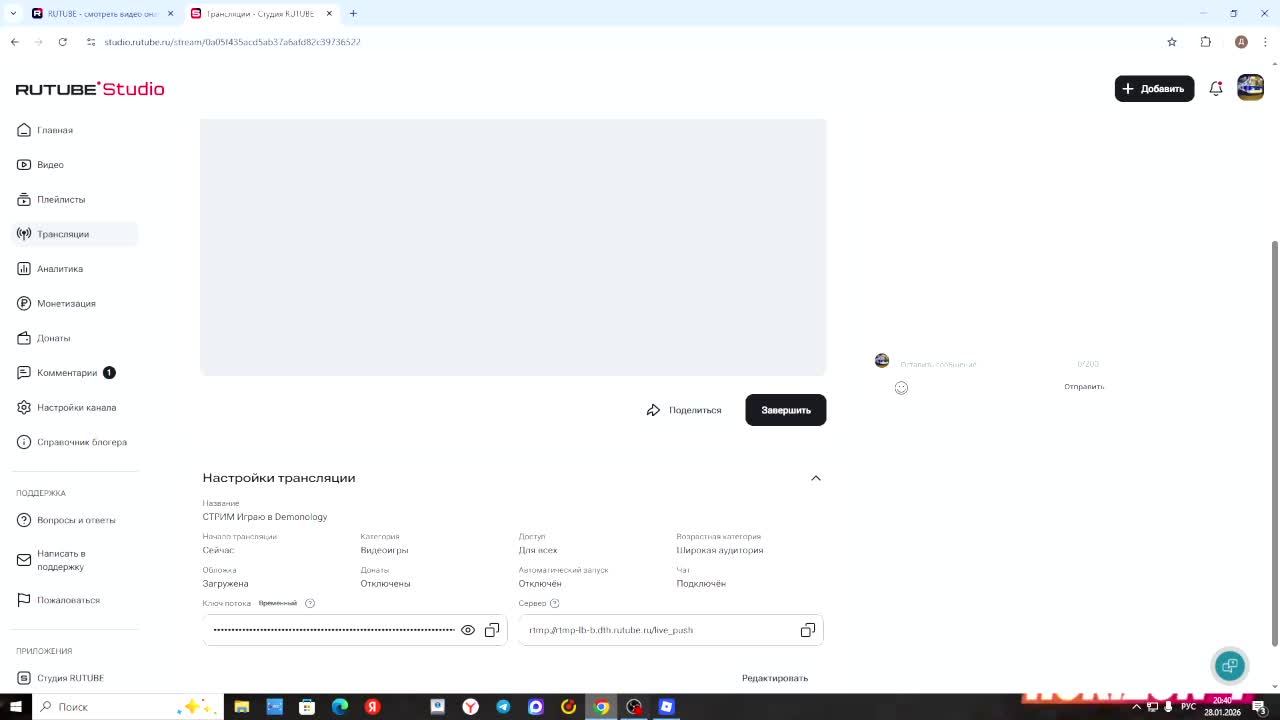Click the RUTUBE Studio logo
The width and height of the screenshot is (1280, 720).
90,89
